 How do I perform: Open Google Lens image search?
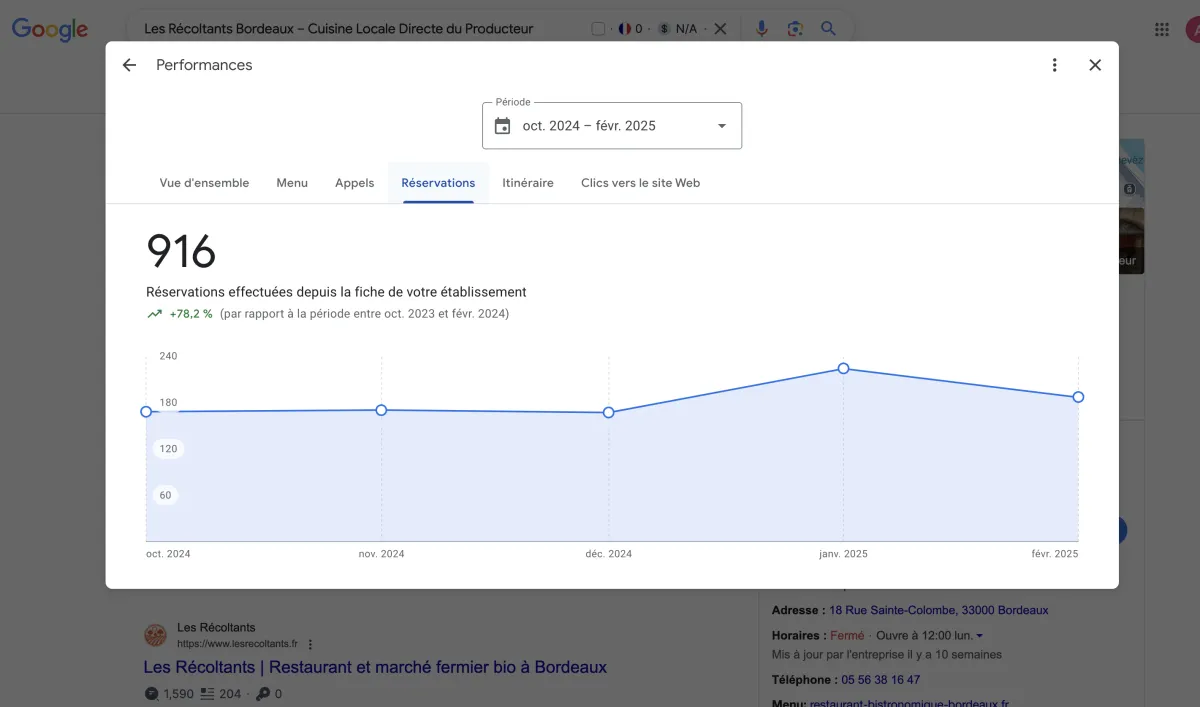point(795,29)
